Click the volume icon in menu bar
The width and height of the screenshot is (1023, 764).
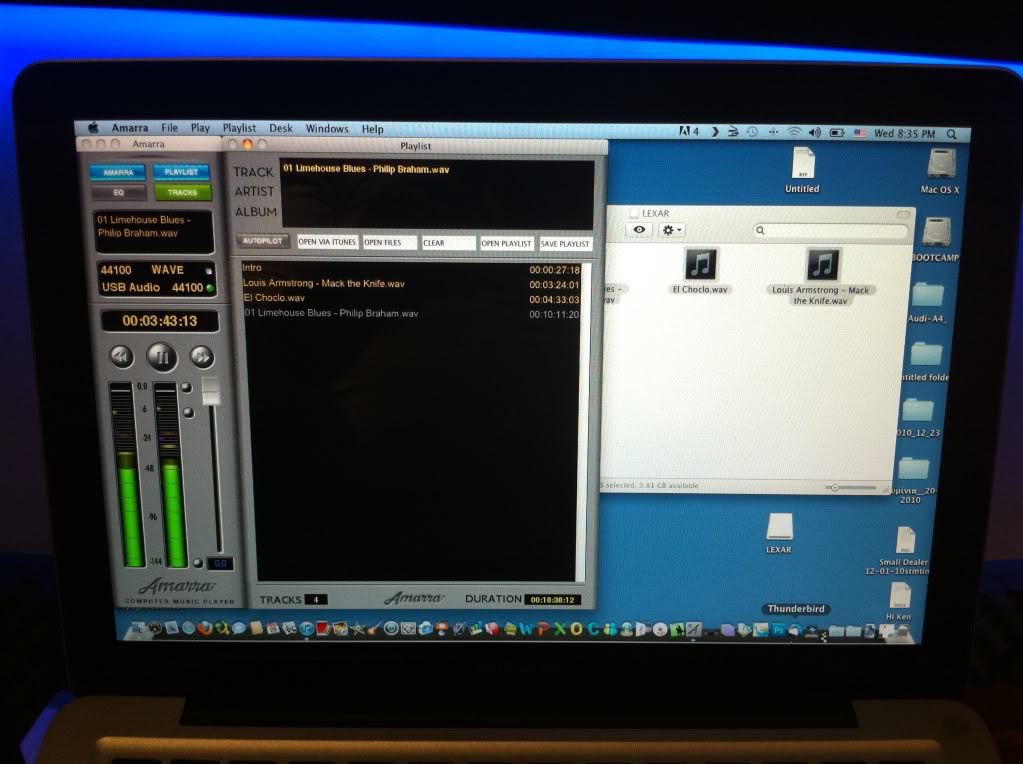pyautogui.click(x=815, y=132)
